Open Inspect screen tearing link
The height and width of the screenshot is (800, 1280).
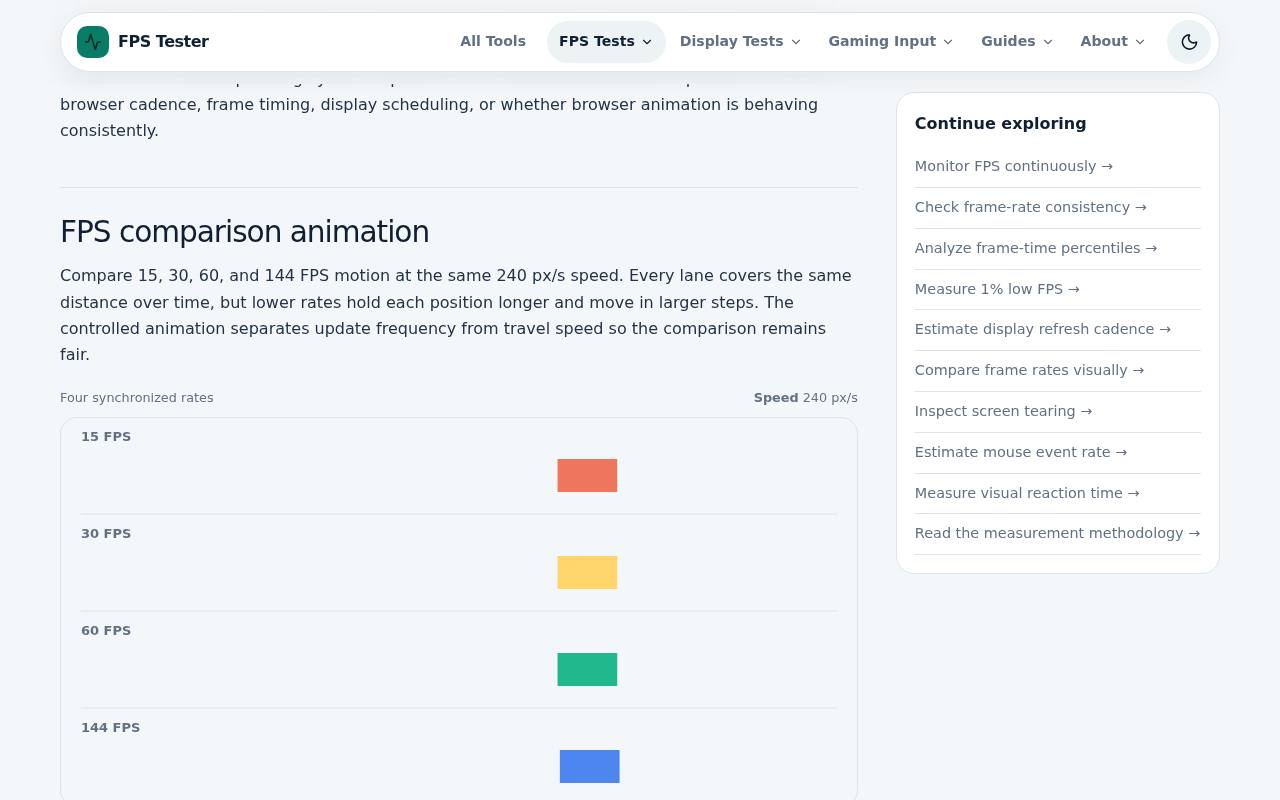1003,411
